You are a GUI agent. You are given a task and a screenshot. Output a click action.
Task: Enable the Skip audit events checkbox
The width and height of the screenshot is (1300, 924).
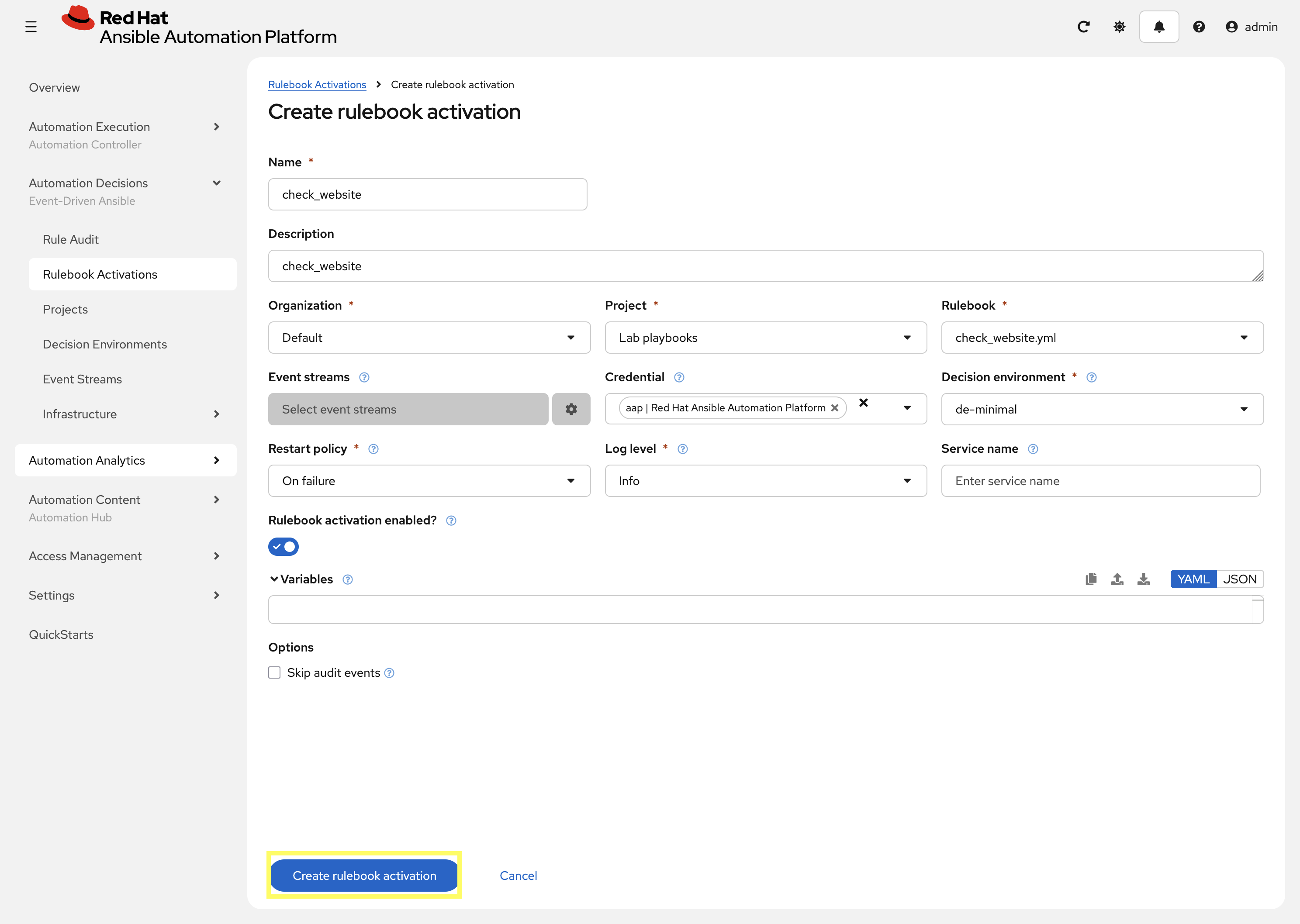click(274, 672)
